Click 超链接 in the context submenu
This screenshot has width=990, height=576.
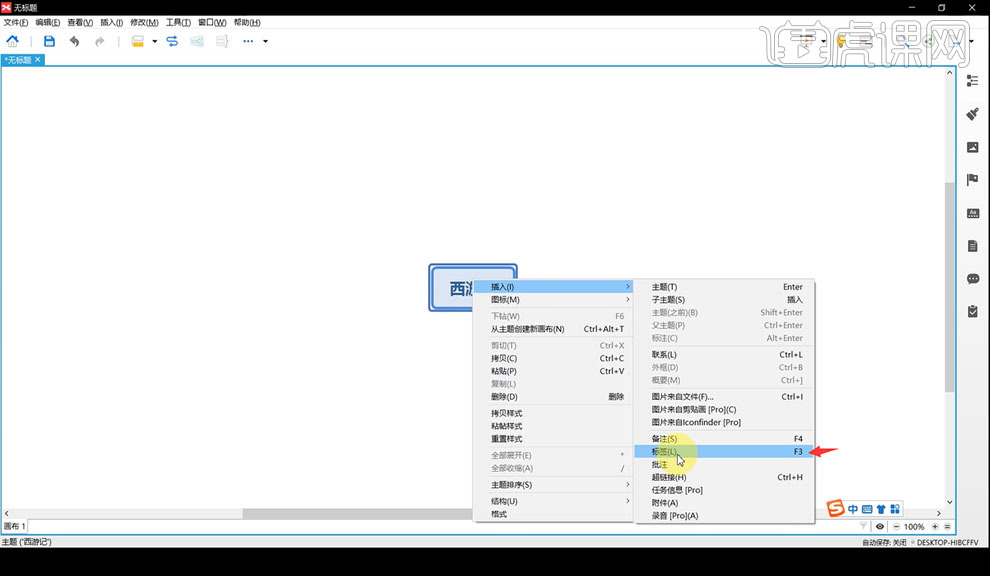pyautogui.click(x=670, y=477)
